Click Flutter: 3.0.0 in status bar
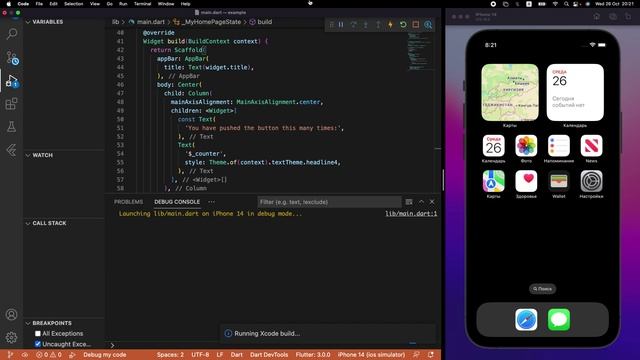640x360 pixels. pos(313,355)
